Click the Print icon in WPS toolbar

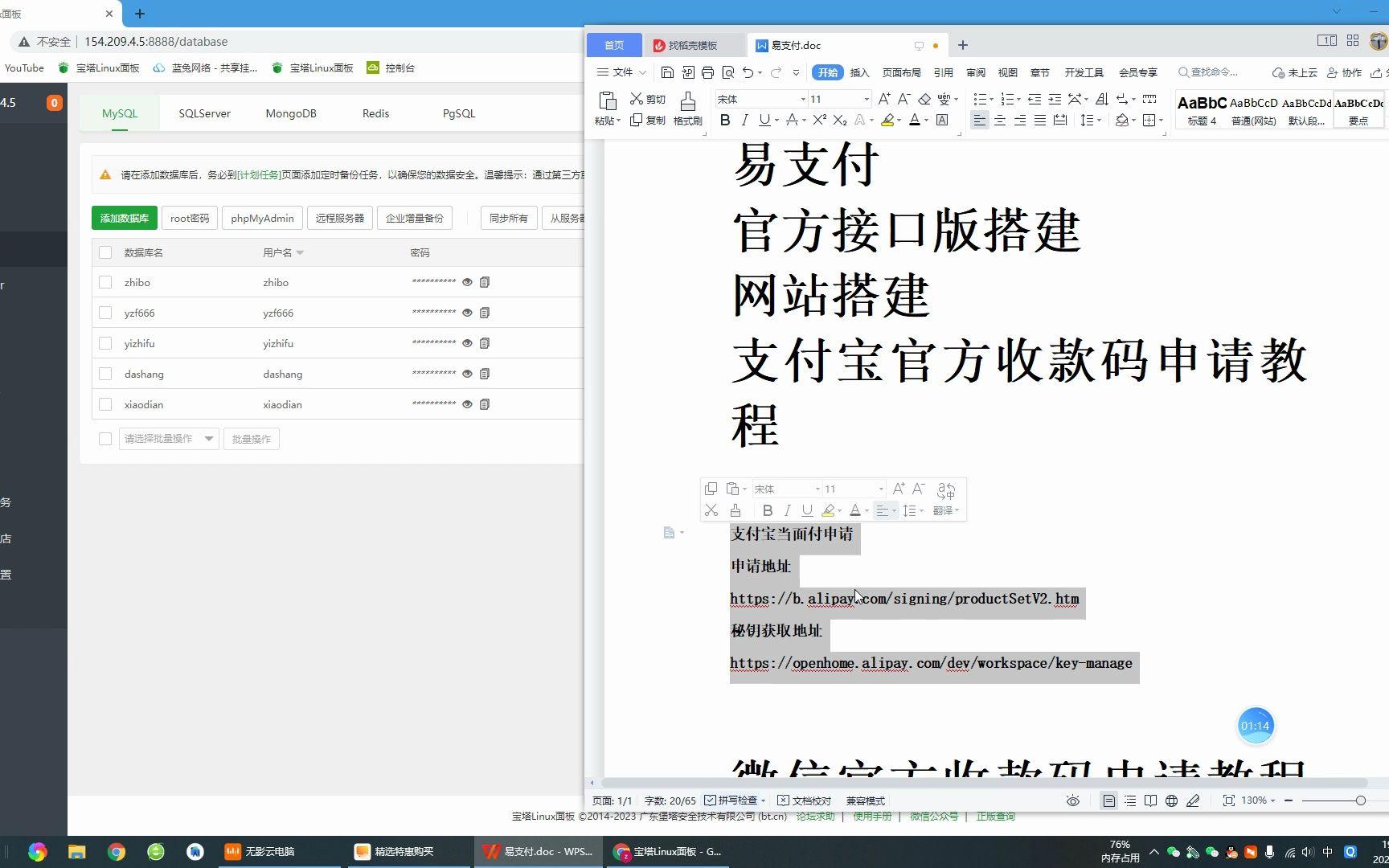pyautogui.click(x=707, y=72)
